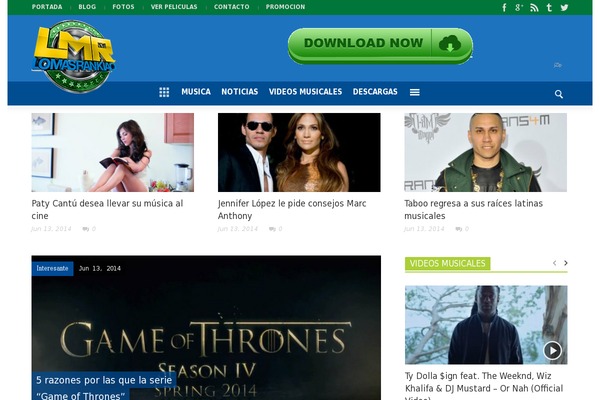Open the Twitter social icon
Screen dimensions: 600x400
pos(564,8)
